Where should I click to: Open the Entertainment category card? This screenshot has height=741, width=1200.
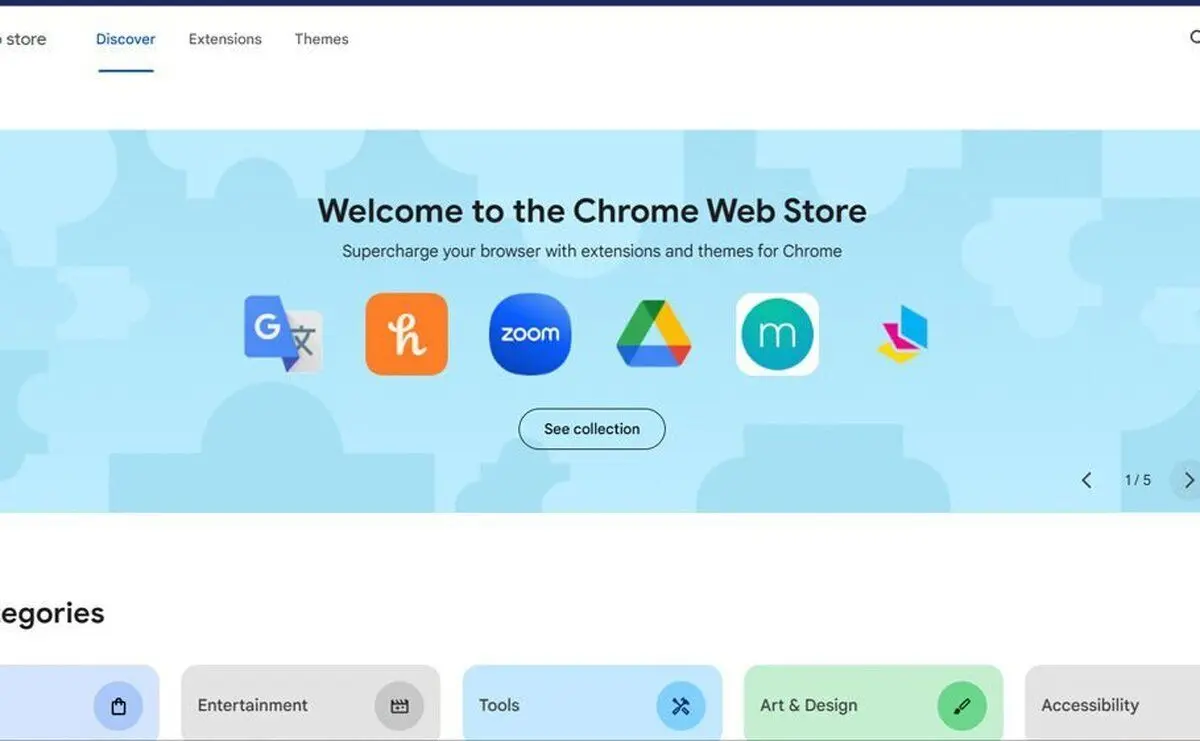[310, 703]
